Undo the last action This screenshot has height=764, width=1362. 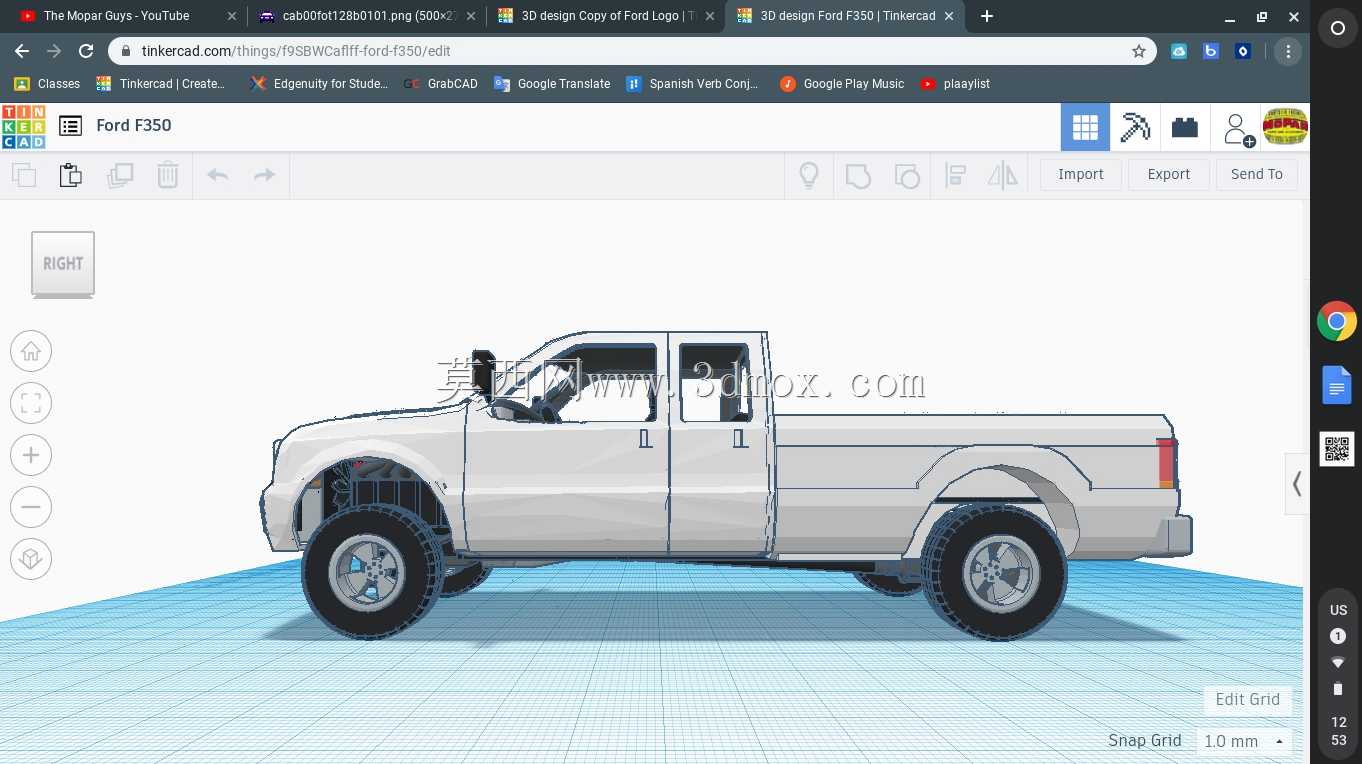point(217,175)
